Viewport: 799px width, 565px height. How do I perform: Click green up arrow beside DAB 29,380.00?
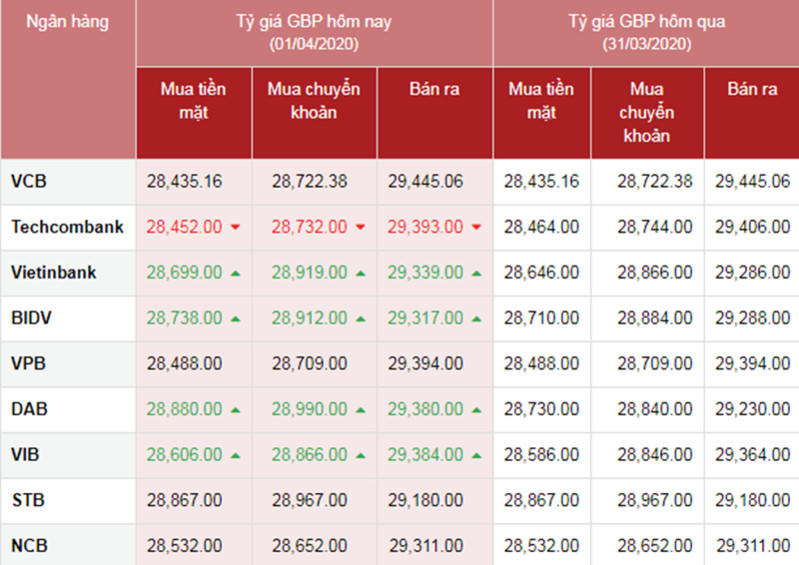(476, 409)
